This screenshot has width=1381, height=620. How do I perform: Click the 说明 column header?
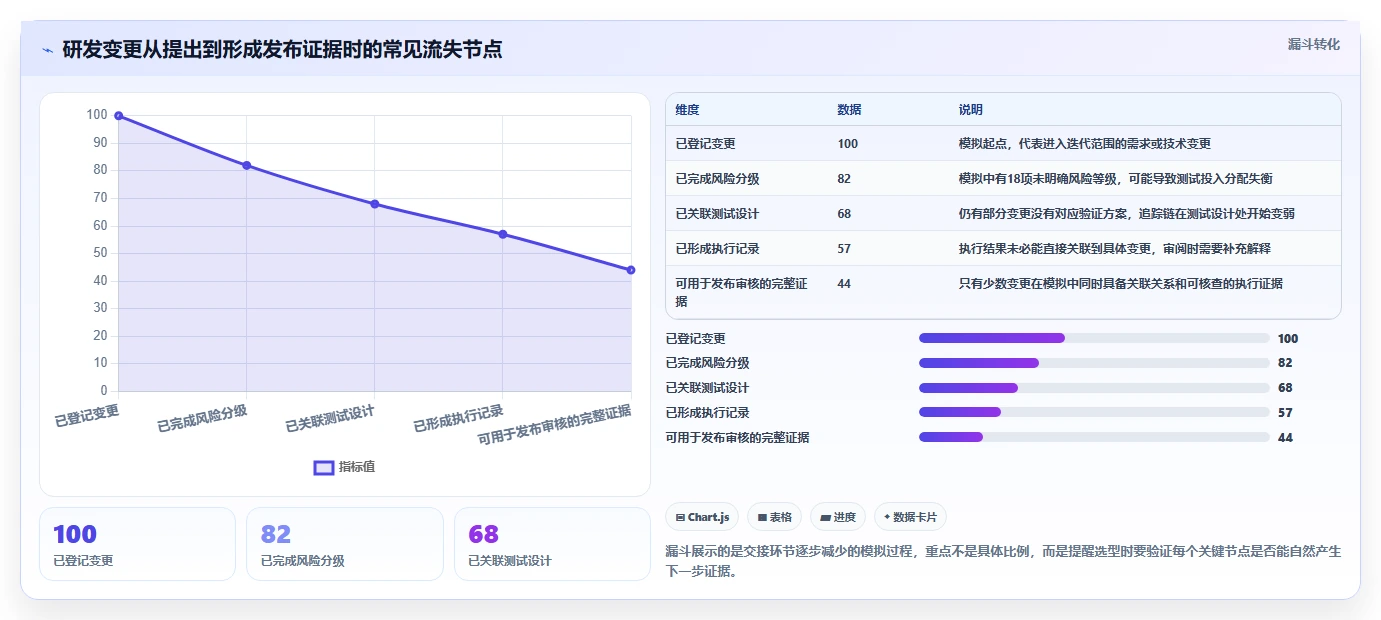[970, 110]
